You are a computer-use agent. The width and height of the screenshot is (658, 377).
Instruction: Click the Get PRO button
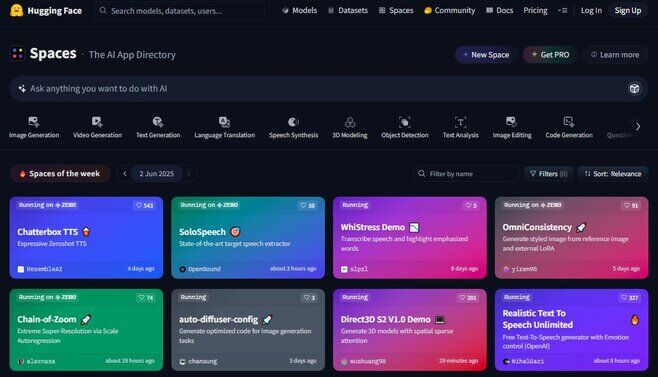point(550,55)
